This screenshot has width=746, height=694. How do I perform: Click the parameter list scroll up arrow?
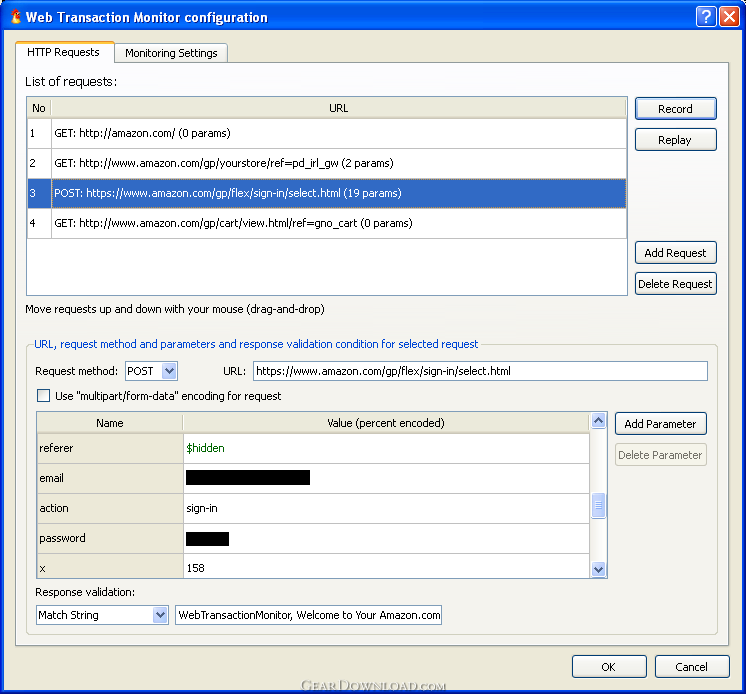point(599,420)
